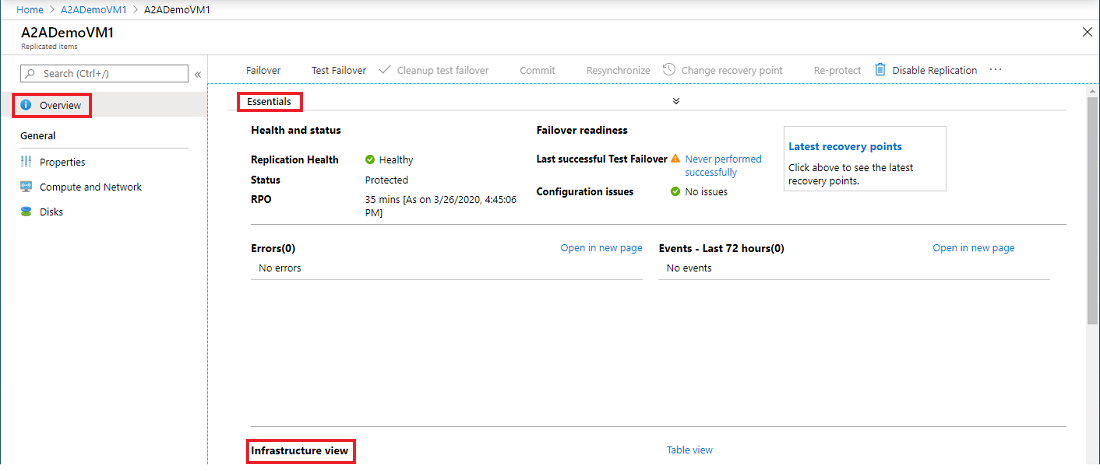Image resolution: width=1100 pixels, height=471 pixels.
Task: Collapse the sidebar with double-chevron icon
Action: click(198, 74)
